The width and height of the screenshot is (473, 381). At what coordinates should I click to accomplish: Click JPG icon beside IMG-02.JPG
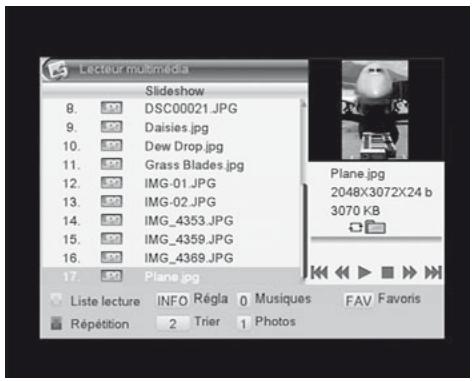(x=112, y=201)
